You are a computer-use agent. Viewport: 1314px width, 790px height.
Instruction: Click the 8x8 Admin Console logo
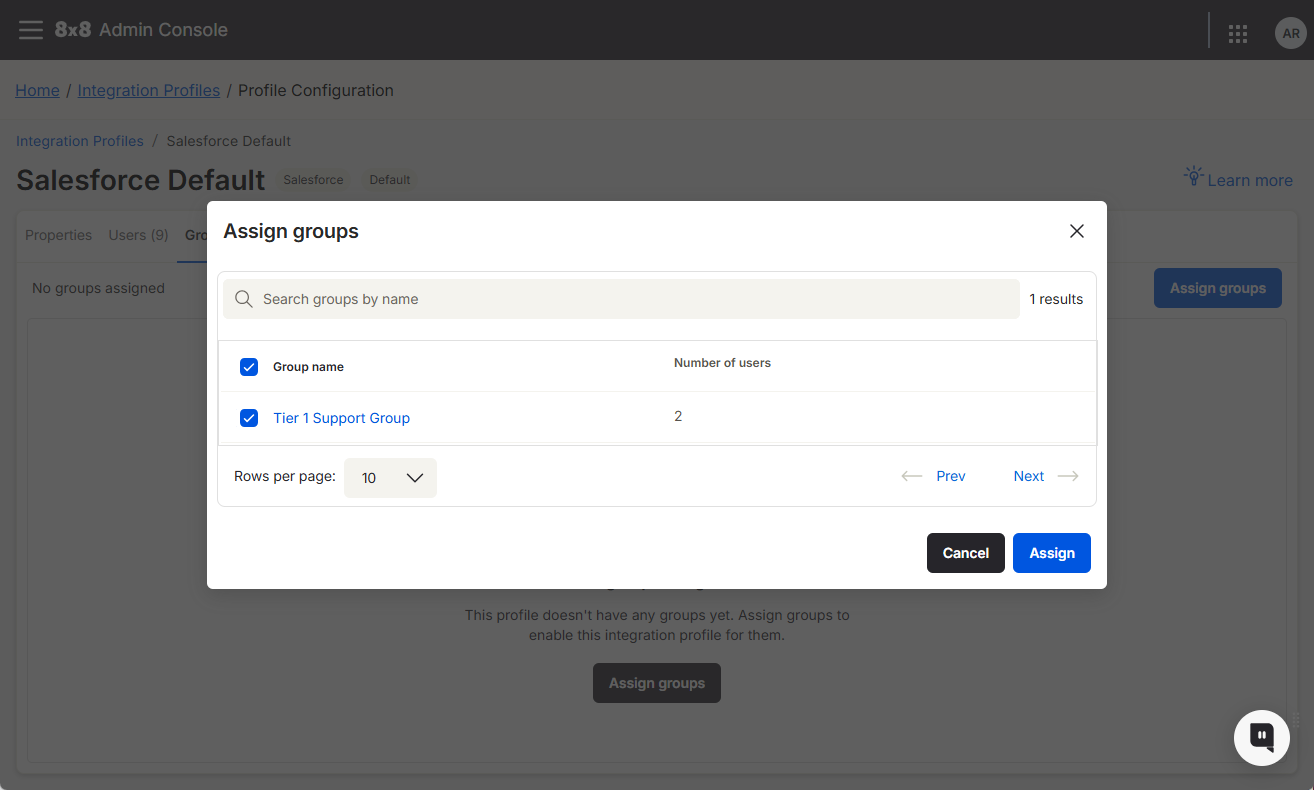click(x=141, y=30)
